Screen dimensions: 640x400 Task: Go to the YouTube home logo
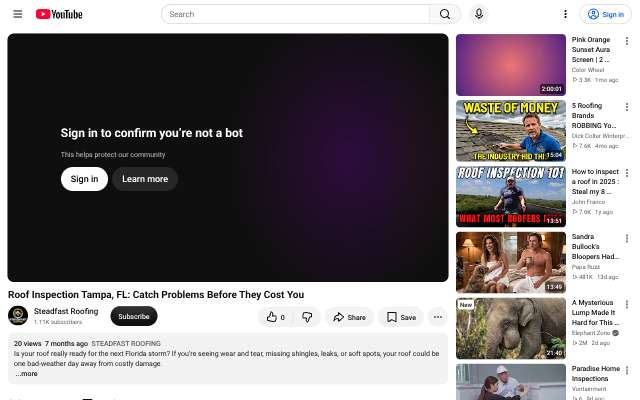click(59, 14)
